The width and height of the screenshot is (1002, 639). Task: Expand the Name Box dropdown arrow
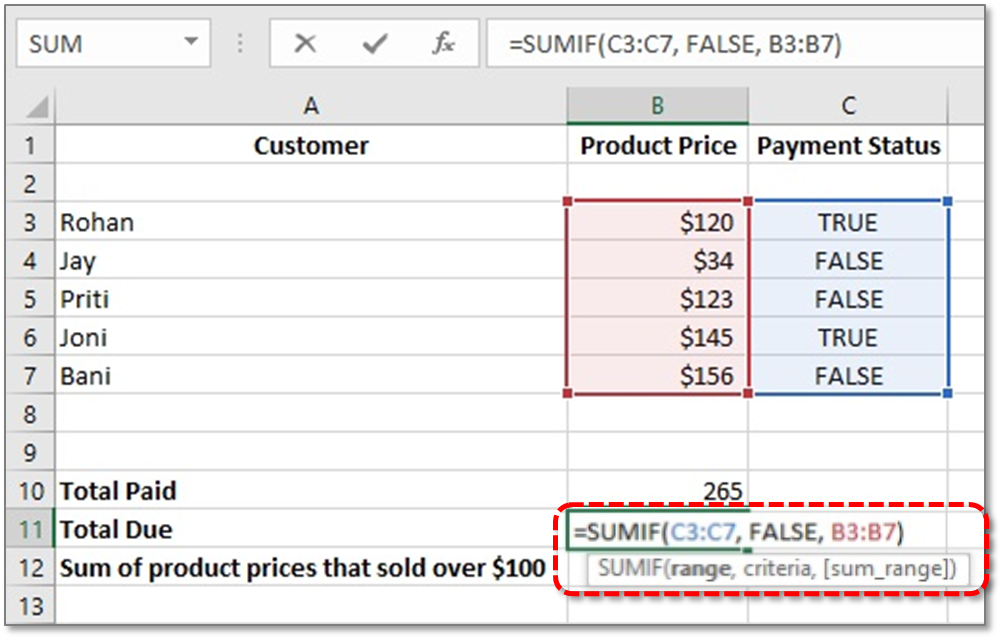coord(190,42)
